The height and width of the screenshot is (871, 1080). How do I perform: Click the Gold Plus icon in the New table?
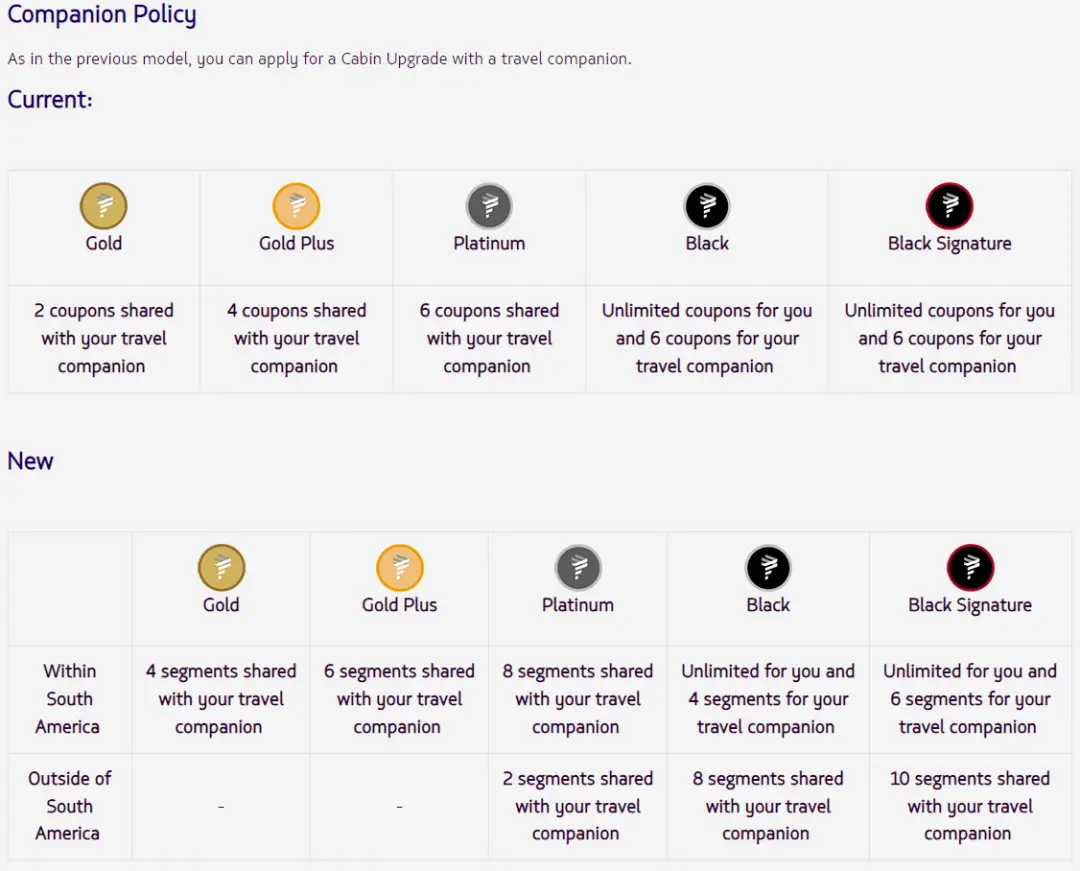tap(400, 568)
